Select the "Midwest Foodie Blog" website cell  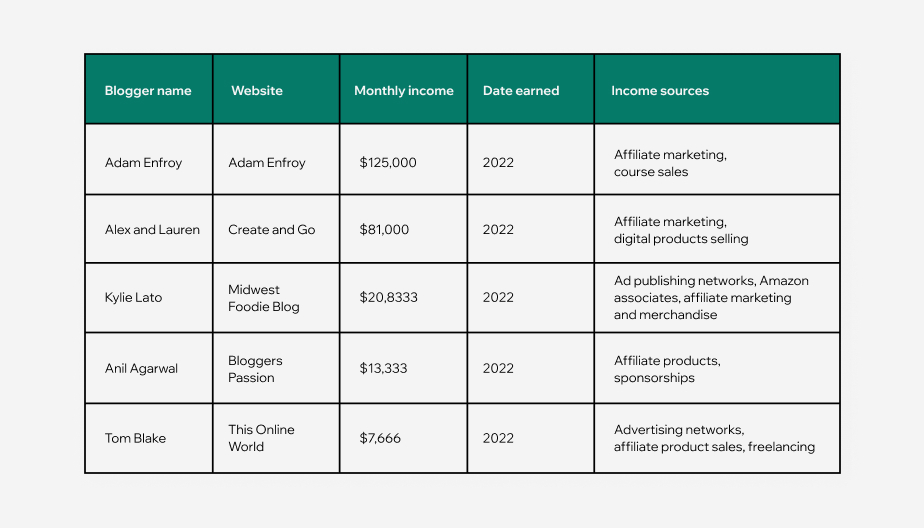pos(263,298)
